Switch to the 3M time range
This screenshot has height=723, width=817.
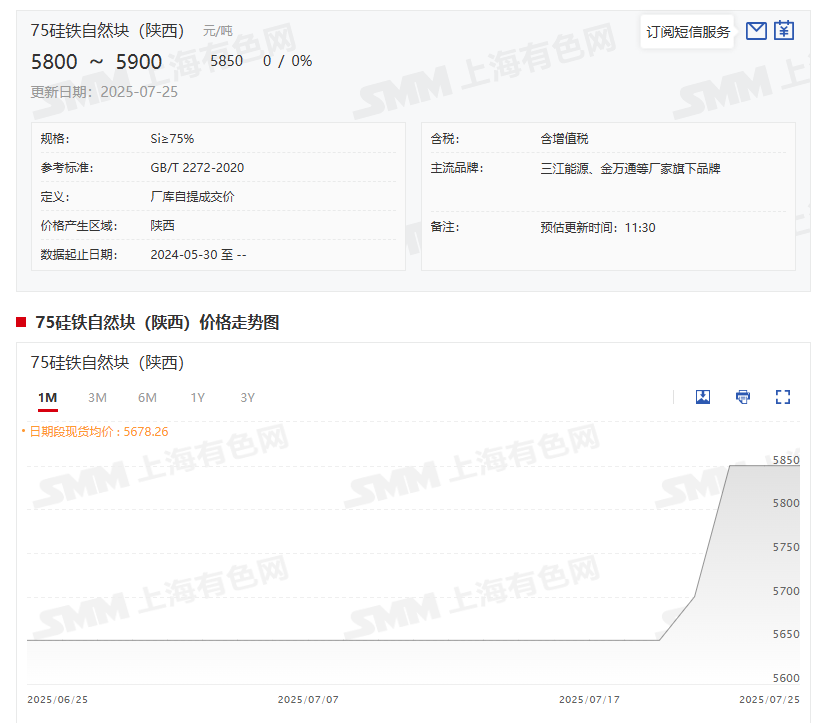(97, 398)
